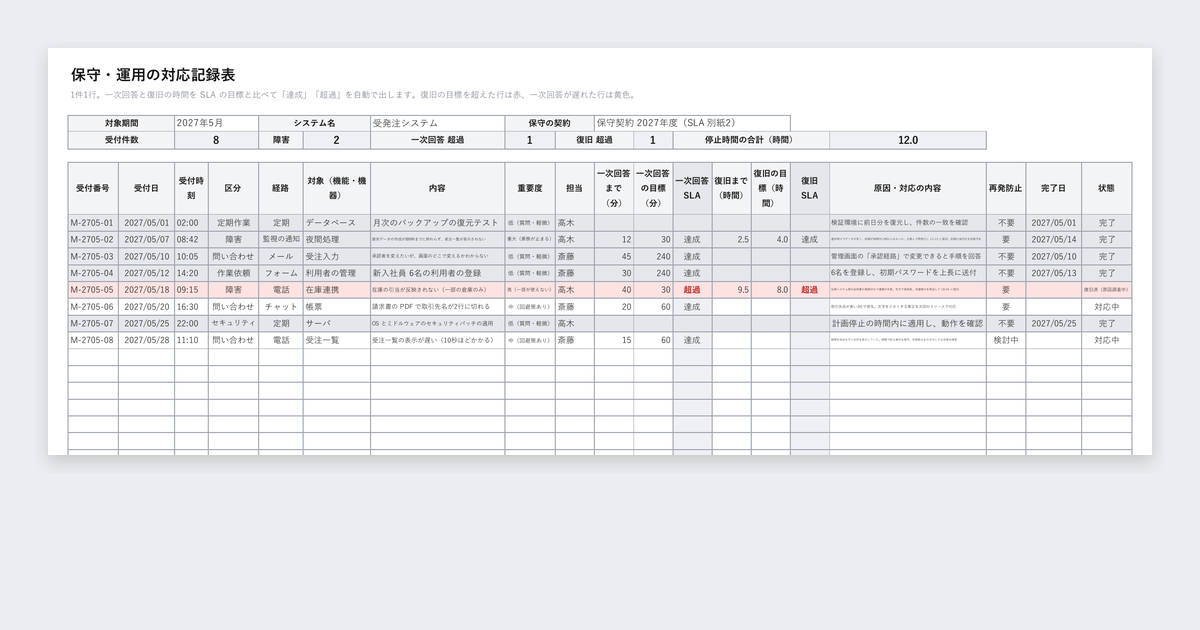Click 計画停止の時間内に適用し、動作を確認 cell
This screenshot has height=630, width=1200.
pyautogui.click(x=908, y=323)
